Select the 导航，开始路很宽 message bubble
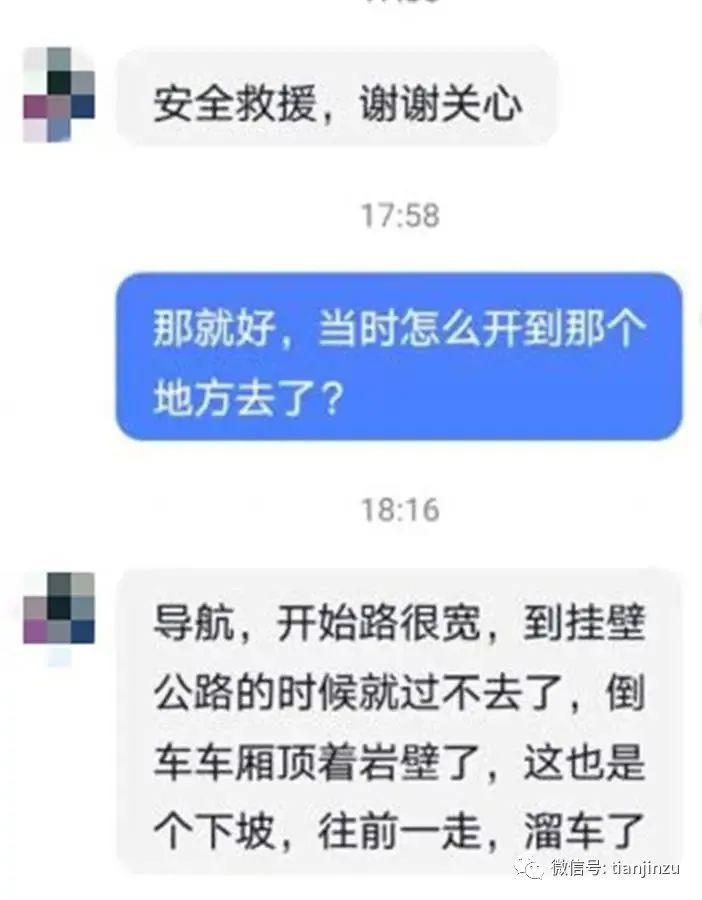This screenshot has height=900, width=702. 400,720
